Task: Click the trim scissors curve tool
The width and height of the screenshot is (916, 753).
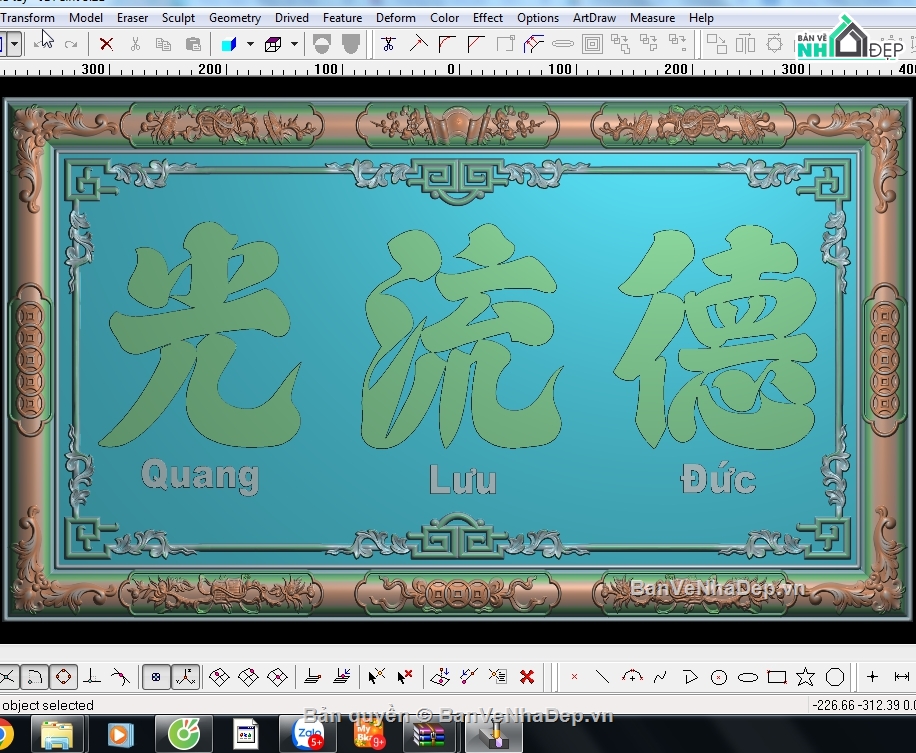Action: [x=388, y=44]
